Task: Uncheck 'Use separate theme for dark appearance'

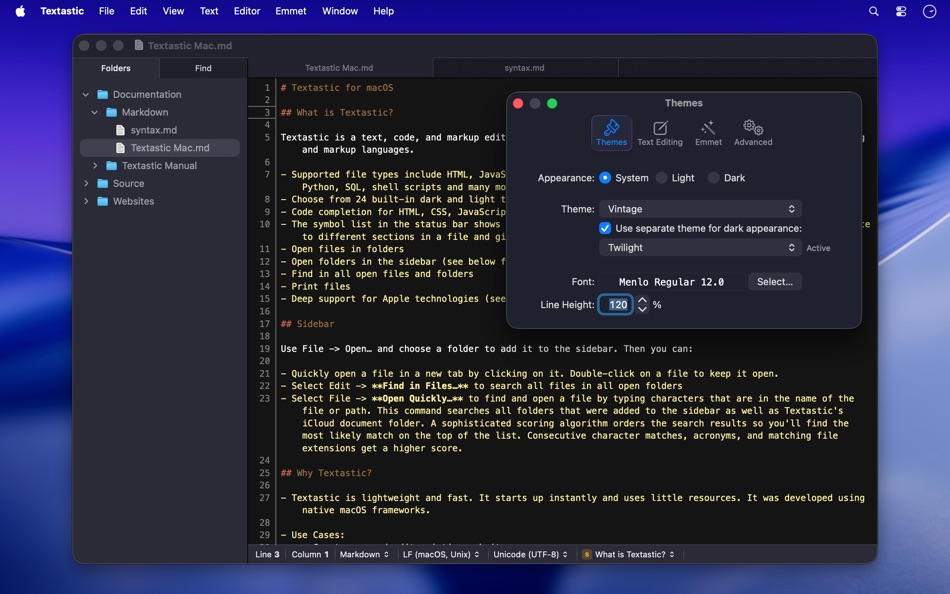Action: coord(605,228)
